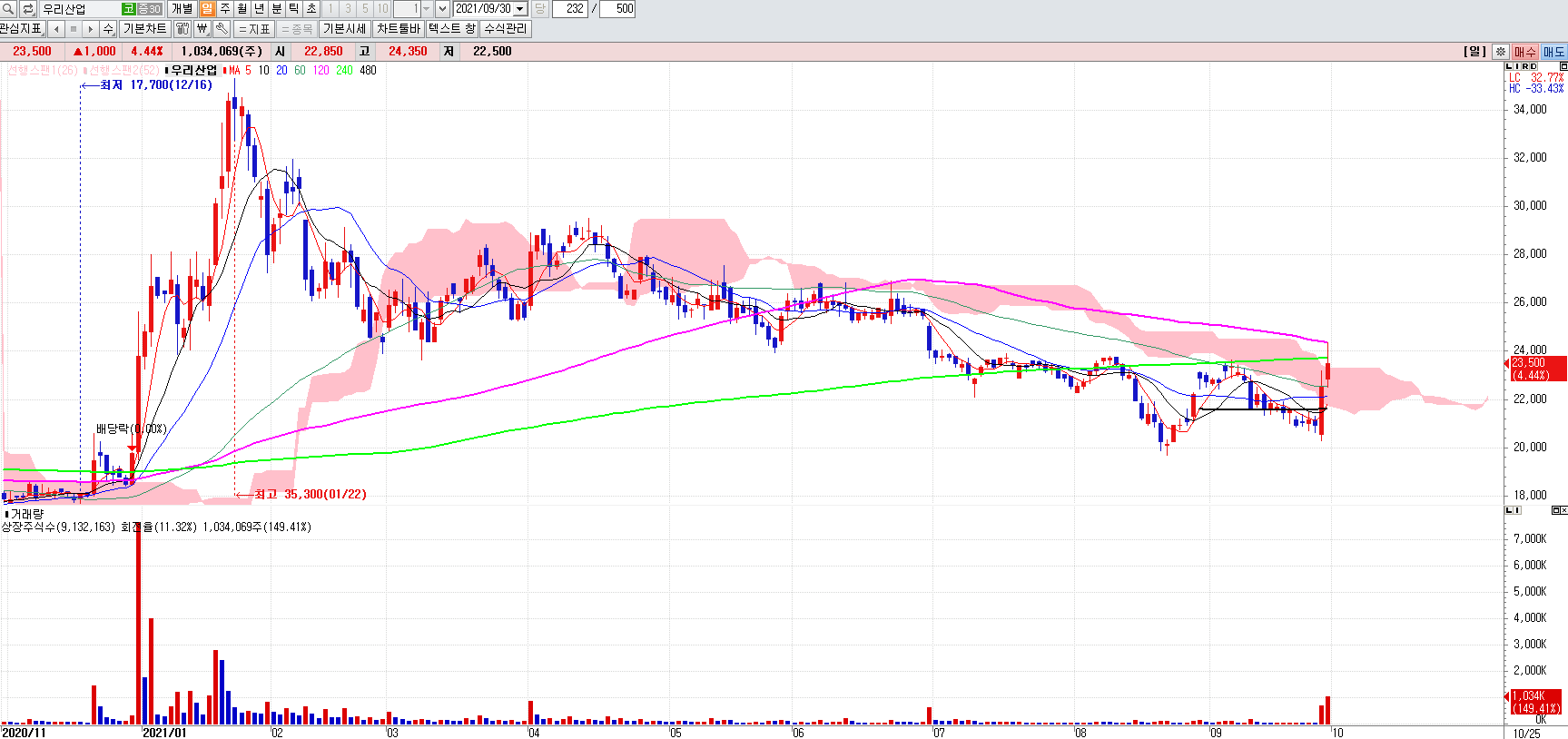Viewport: 1568px width, 739px height.
Task: Switch to weekly 주 chart period
Action: point(224,9)
